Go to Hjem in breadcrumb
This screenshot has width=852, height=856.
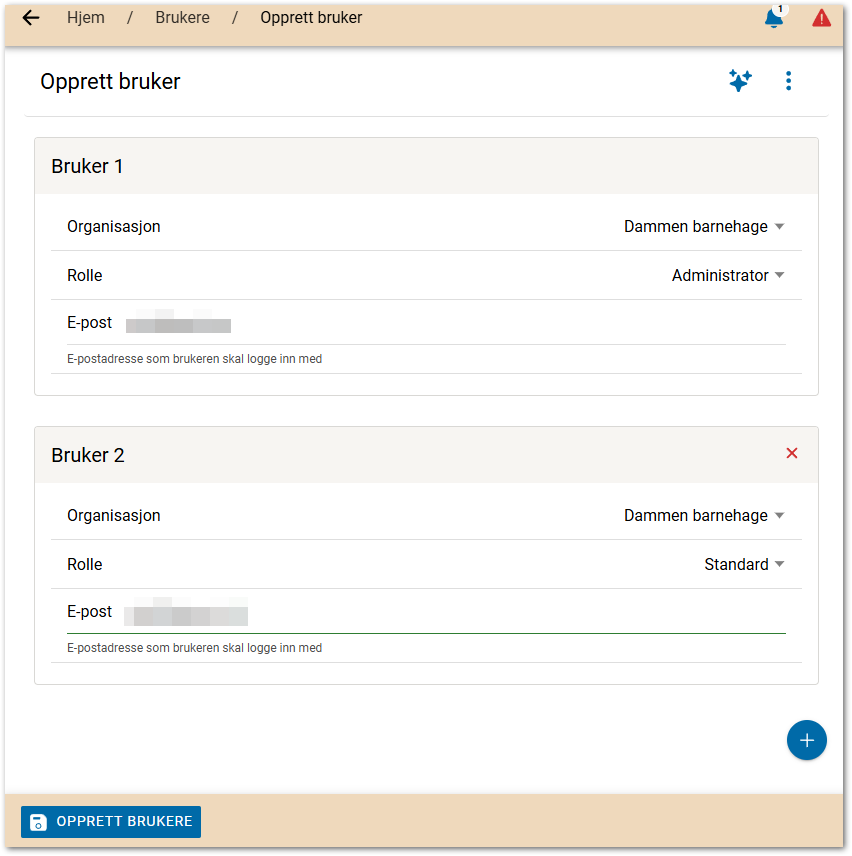pyautogui.click(x=85, y=18)
